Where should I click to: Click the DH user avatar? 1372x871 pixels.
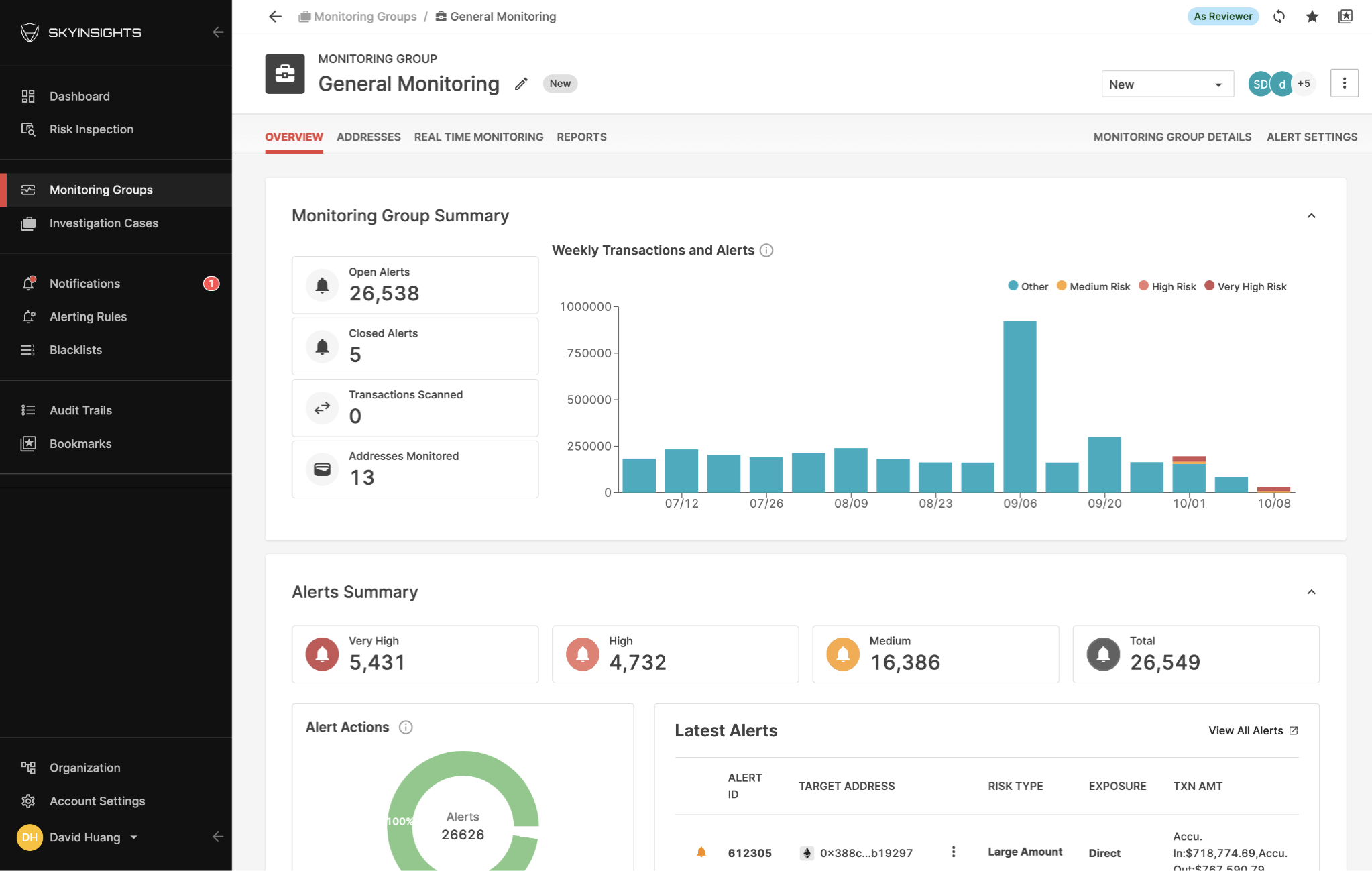[30, 837]
